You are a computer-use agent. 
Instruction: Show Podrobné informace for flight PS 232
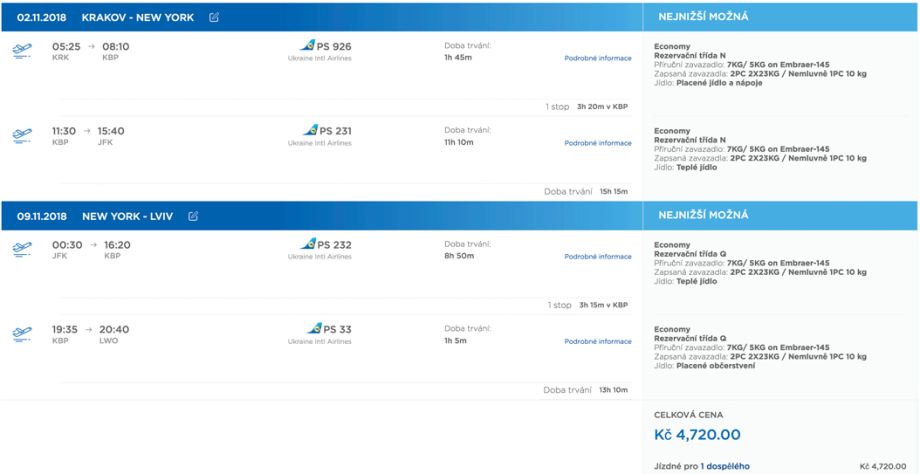(x=597, y=257)
